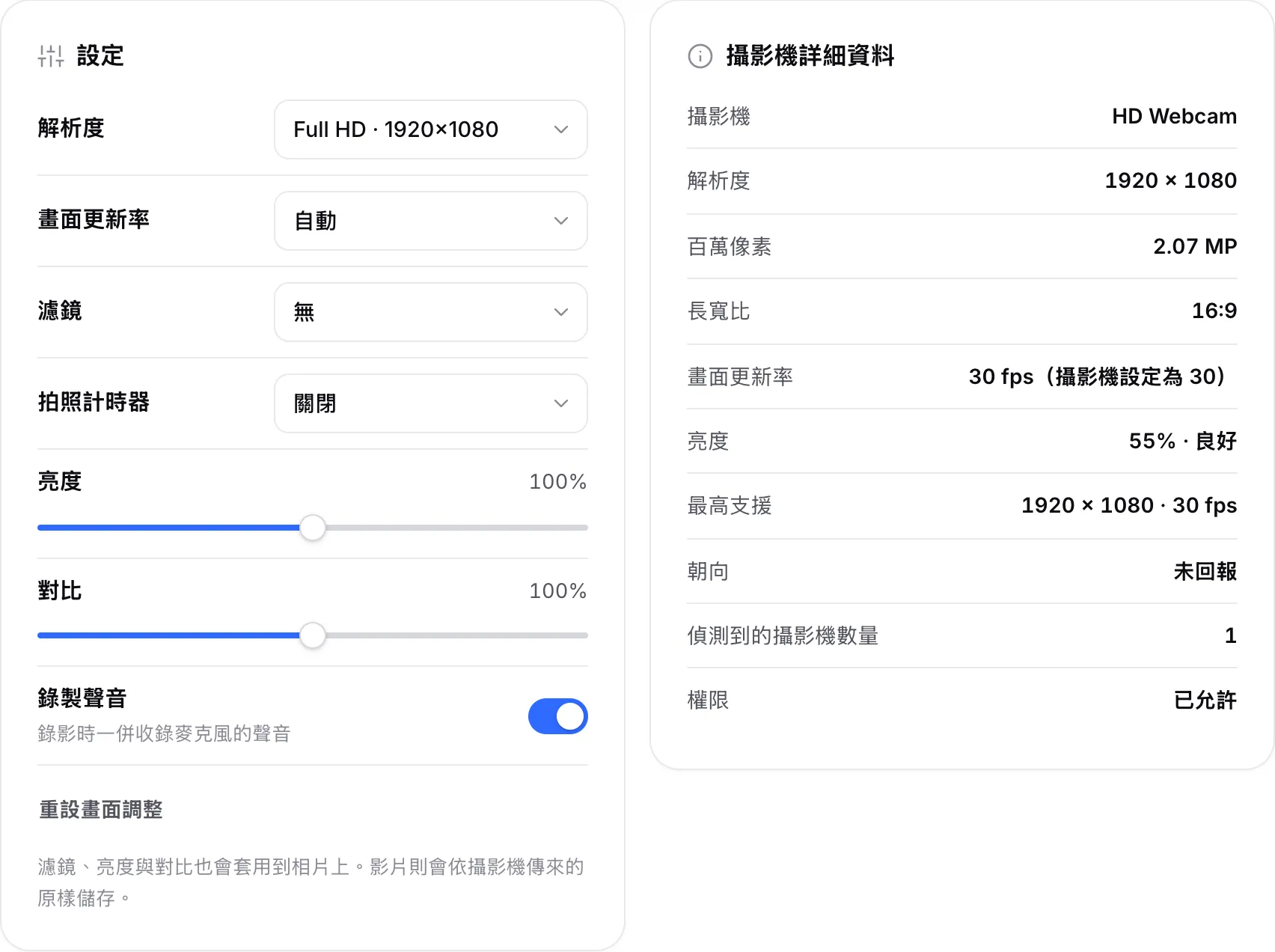The width and height of the screenshot is (1275, 952).
Task: Click the 最高支援 label
Action: (x=730, y=505)
